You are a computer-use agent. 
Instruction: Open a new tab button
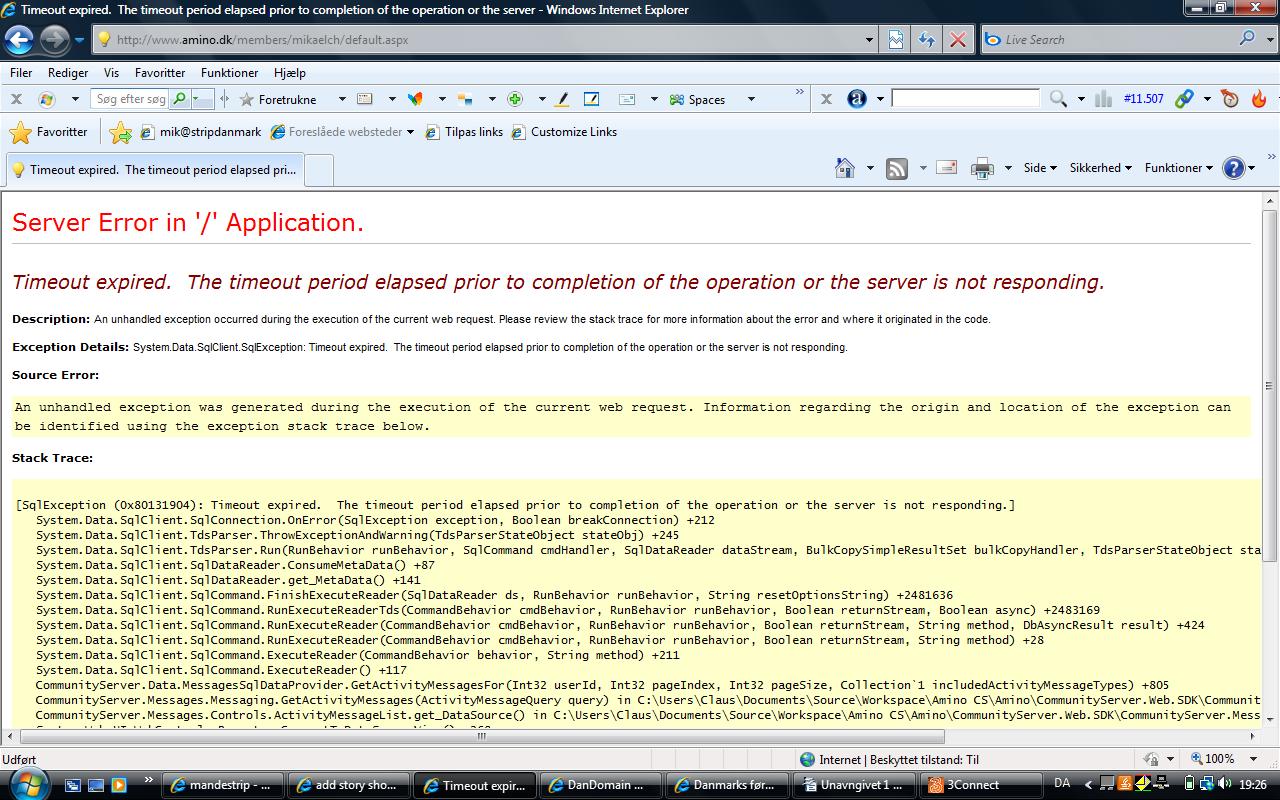pyautogui.click(x=318, y=170)
